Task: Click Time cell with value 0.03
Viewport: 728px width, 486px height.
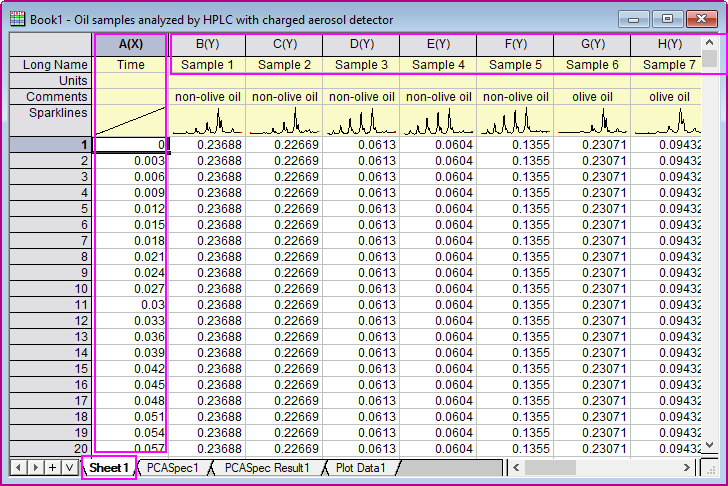Action: 130,305
